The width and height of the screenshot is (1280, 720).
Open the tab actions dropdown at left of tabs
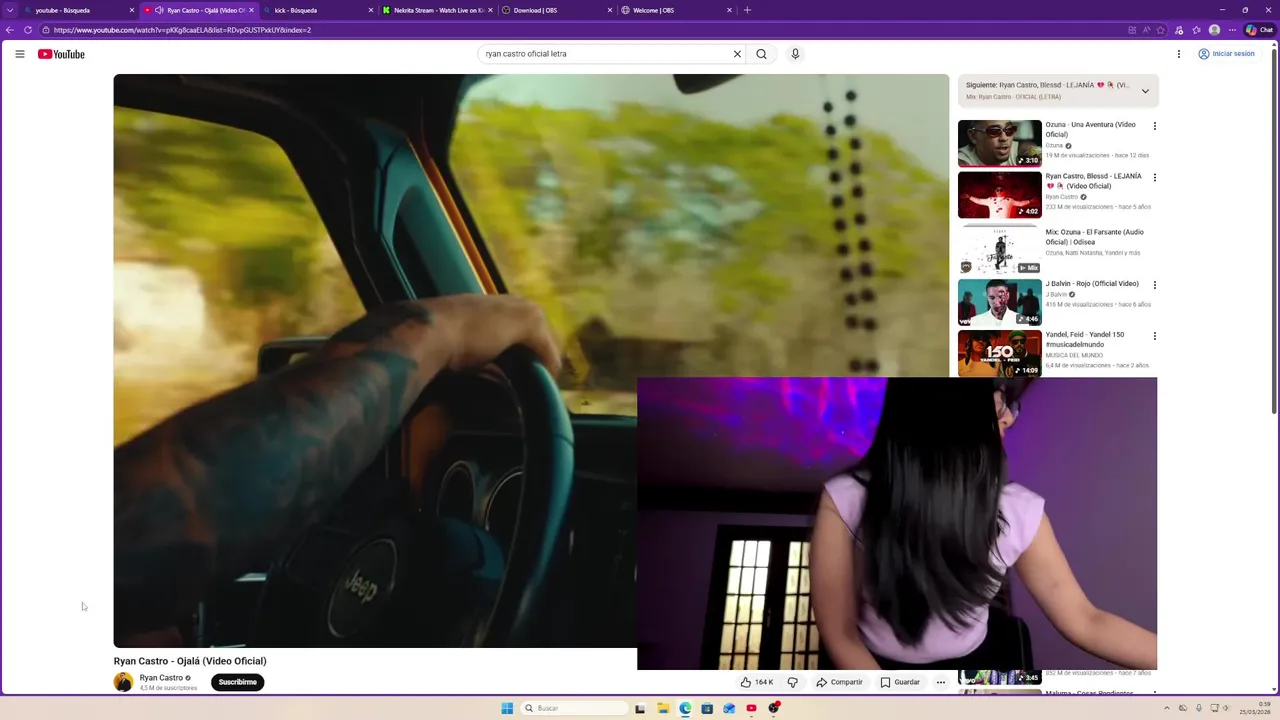point(10,10)
